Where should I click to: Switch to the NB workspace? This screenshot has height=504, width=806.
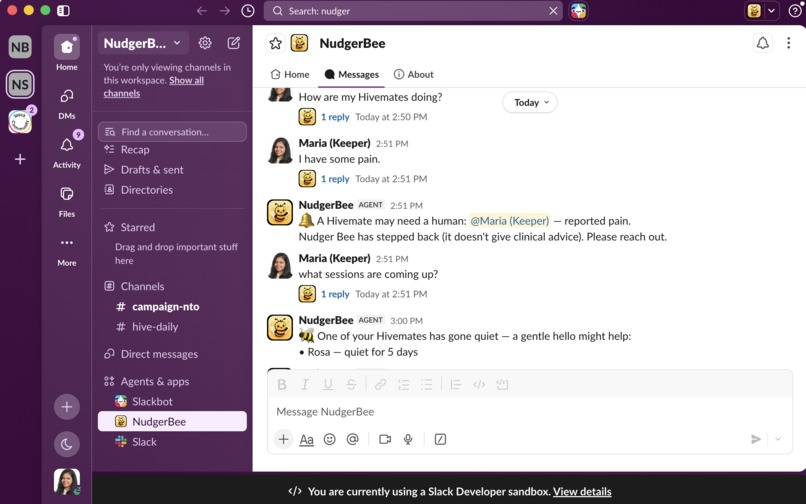click(20, 47)
